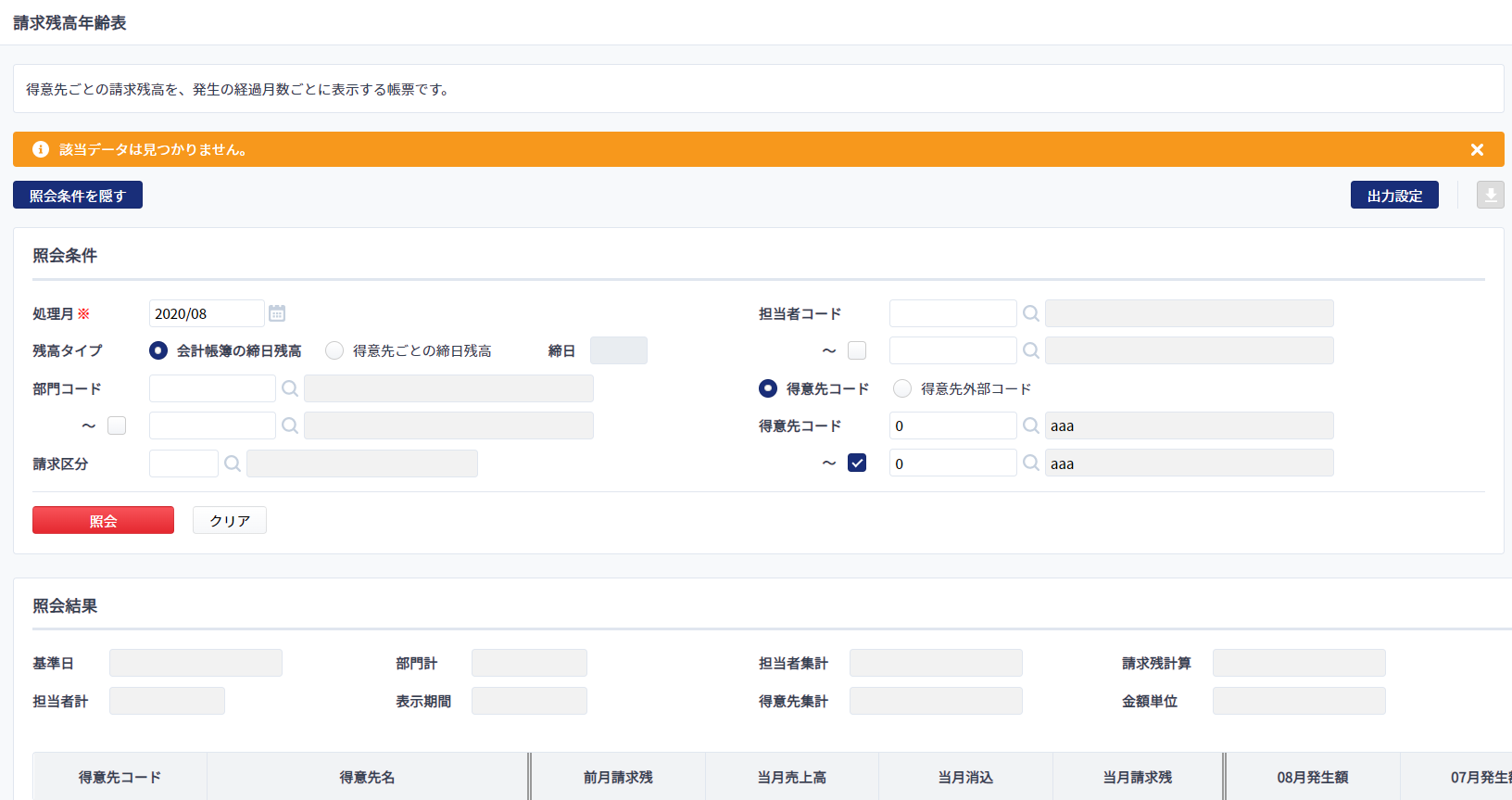Click the 締日 input box
The width and height of the screenshot is (1512, 800).
pyautogui.click(x=619, y=350)
